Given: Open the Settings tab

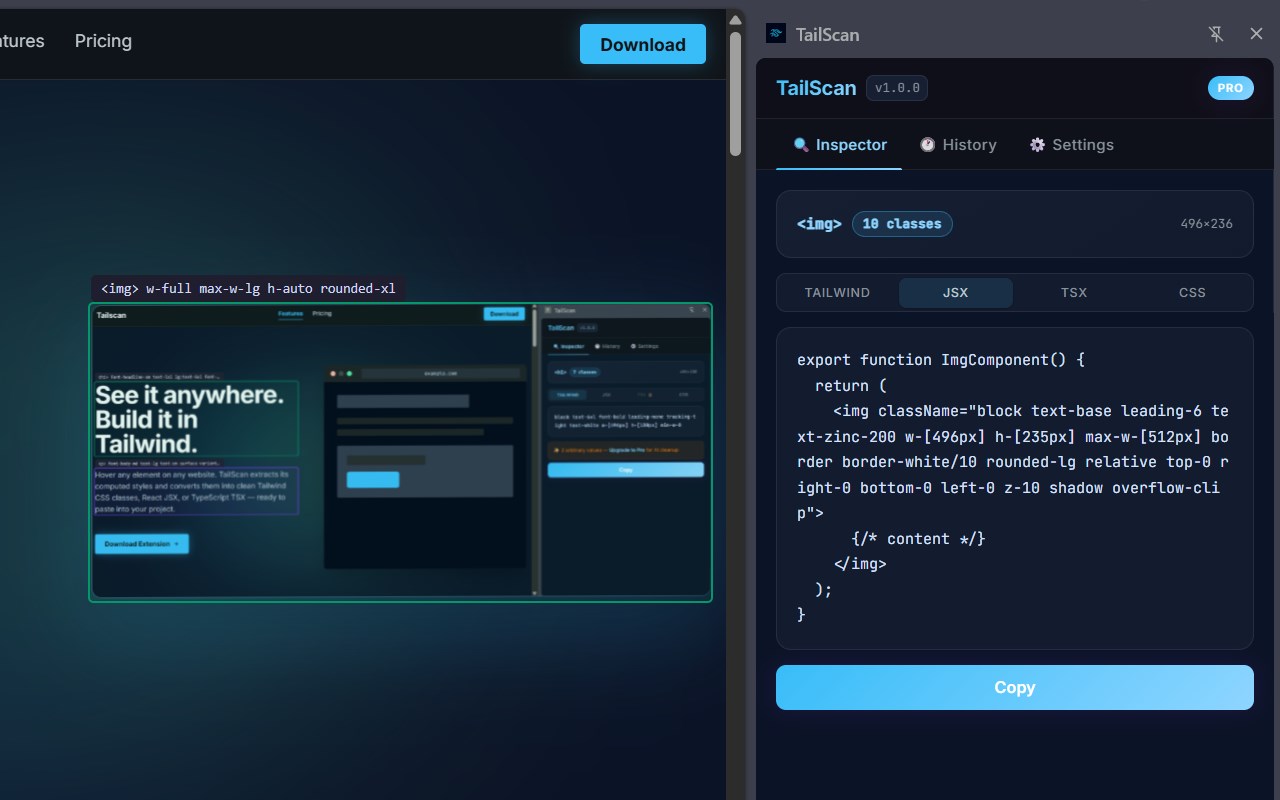Looking at the screenshot, I should point(1072,145).
